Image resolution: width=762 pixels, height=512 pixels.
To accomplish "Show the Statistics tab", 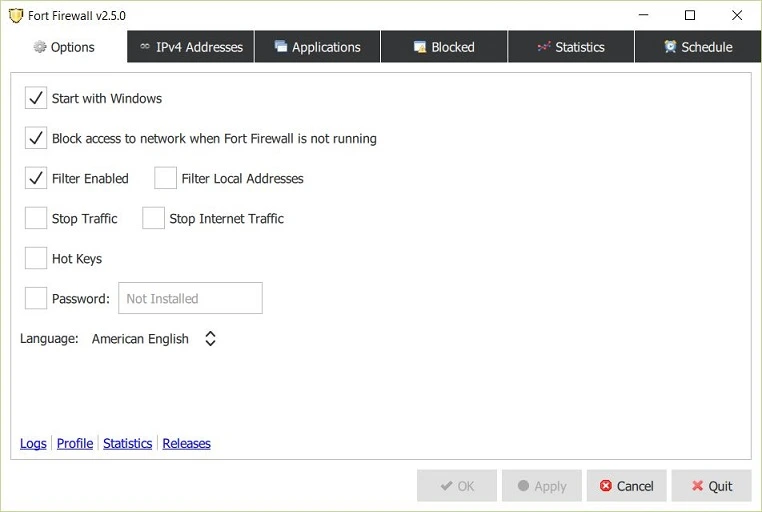I will (x=571, y=47).
